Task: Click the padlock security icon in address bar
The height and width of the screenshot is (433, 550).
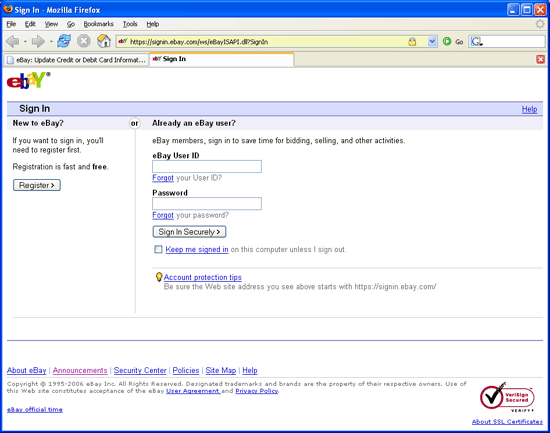Action: pyautogui.click(x=412, y=42)
